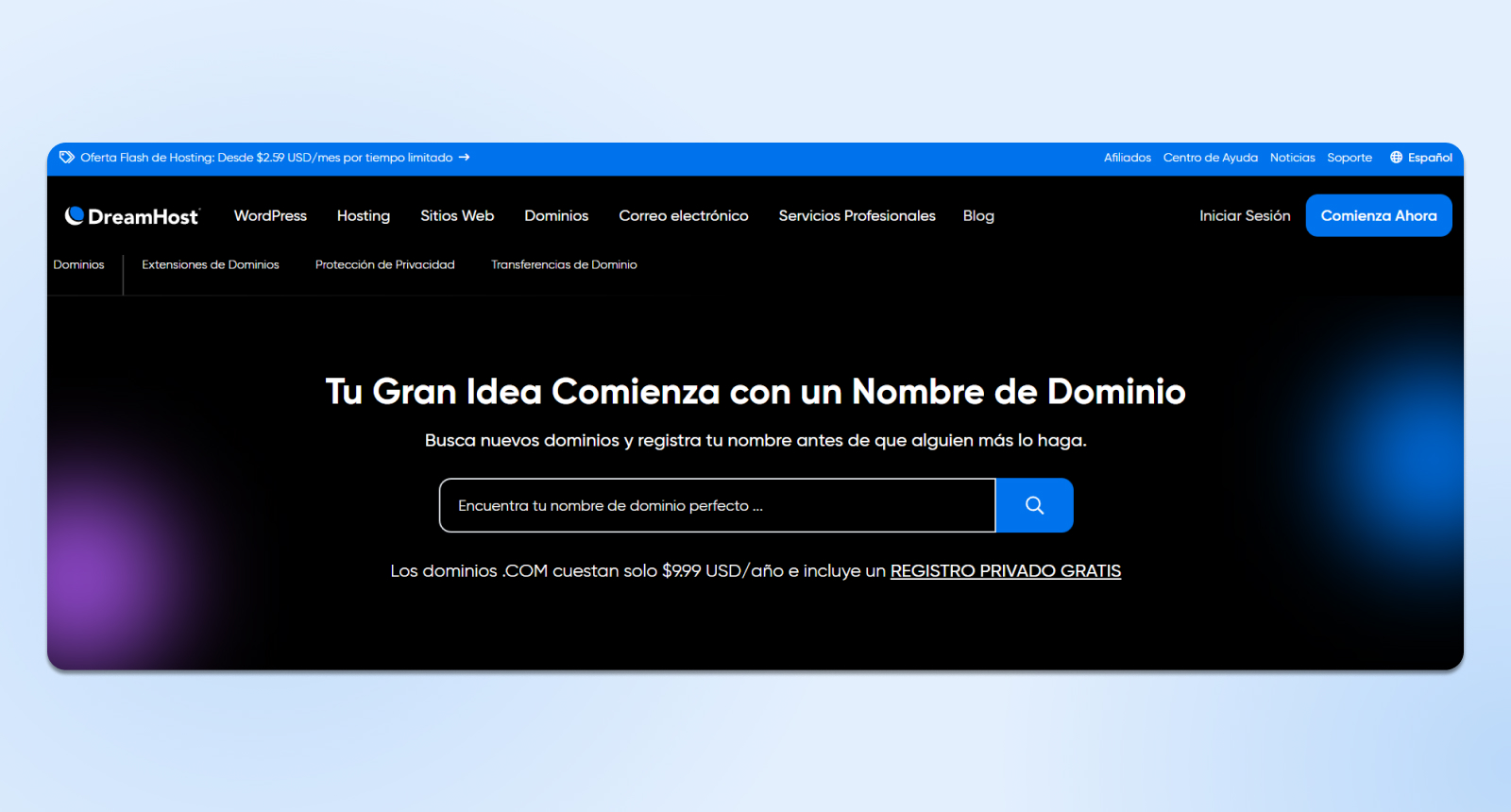Click the Los dominios .COM cuestan price text
Image resolution: width=1511 pixels, height=812 pixels.
(638, 571)
